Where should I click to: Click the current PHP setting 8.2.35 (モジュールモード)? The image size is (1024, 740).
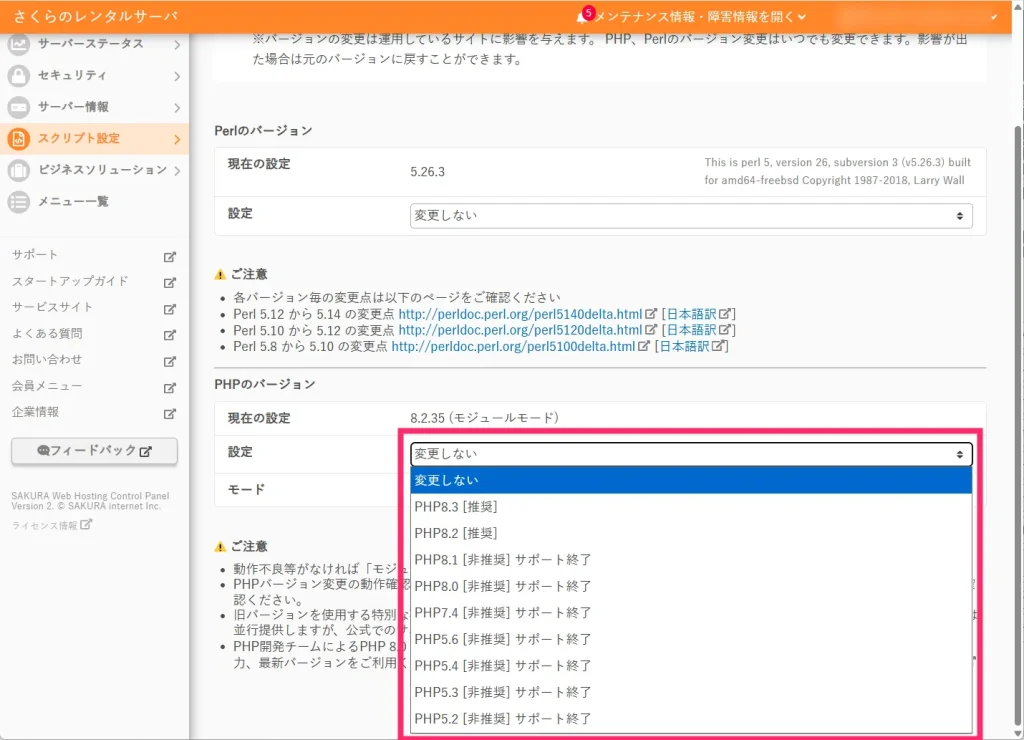coord(484,417)
